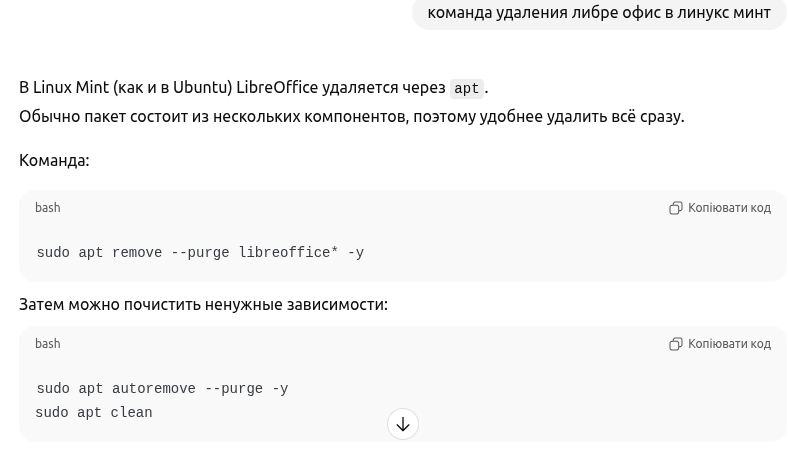Click the copy icon in second code block
788x449 pixels.
pyautogui.click(x=675, y=344)
